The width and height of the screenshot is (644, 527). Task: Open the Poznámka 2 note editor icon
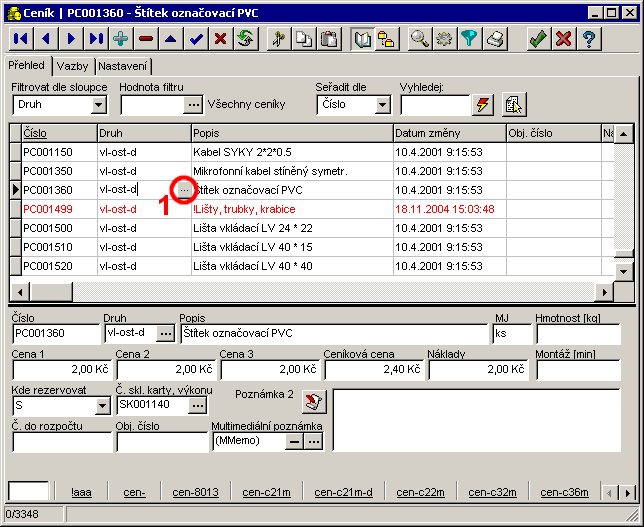(x=314, y=401)
